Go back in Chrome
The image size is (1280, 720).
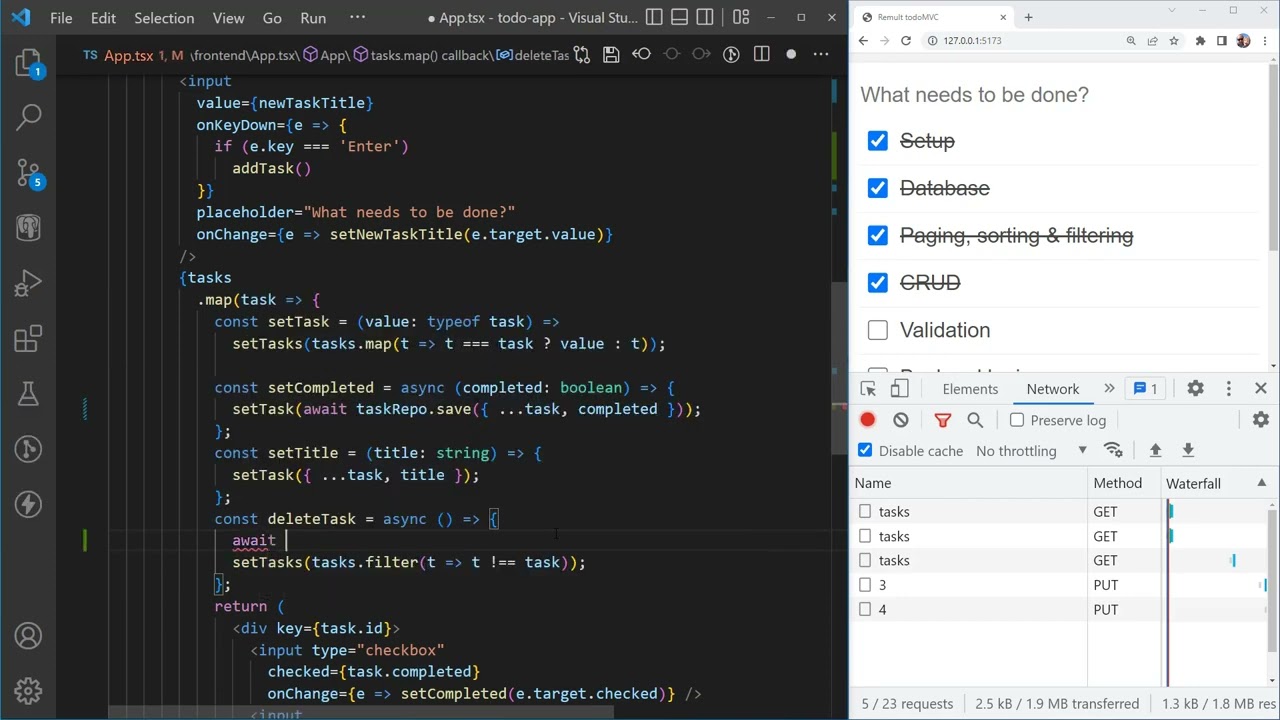pos(864,41)
